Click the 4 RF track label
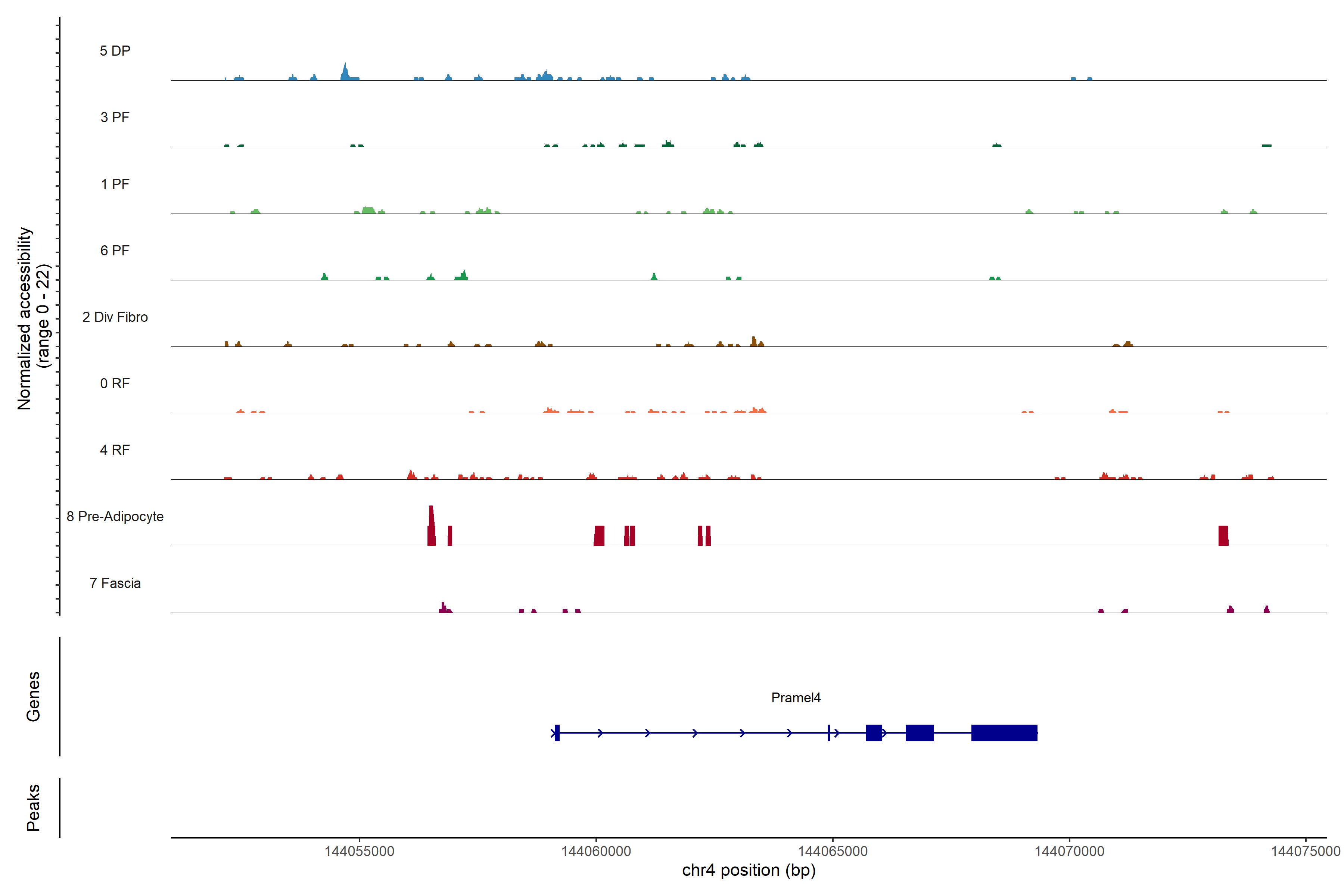Screen dimensions: 1344x896 click(115, 450)
